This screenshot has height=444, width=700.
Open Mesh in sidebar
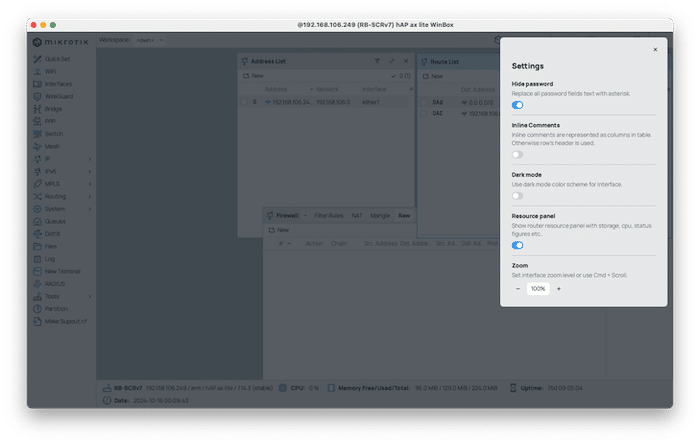click(x=52, y=146)
